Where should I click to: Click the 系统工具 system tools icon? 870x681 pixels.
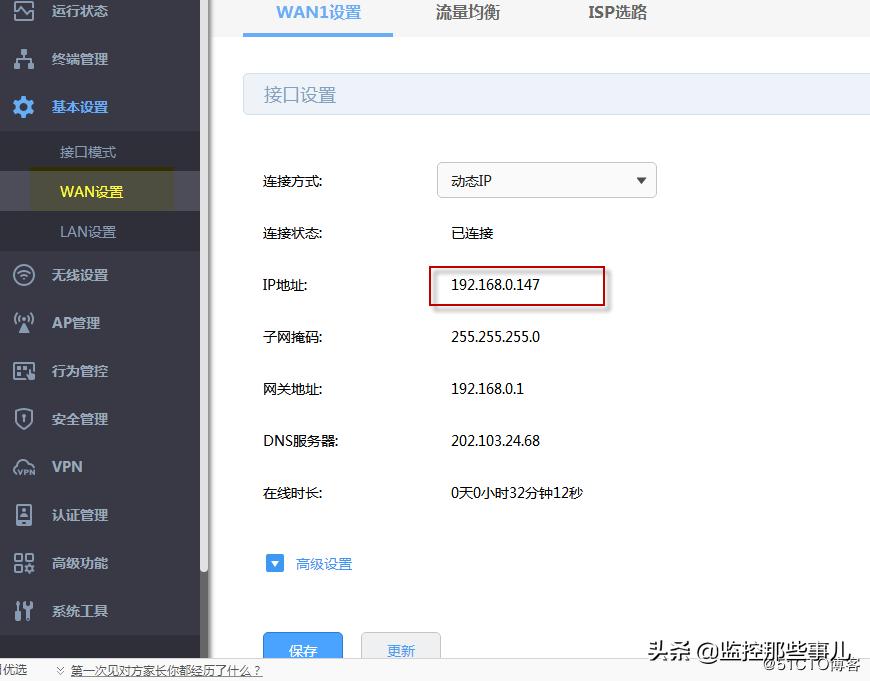[24, 611]
